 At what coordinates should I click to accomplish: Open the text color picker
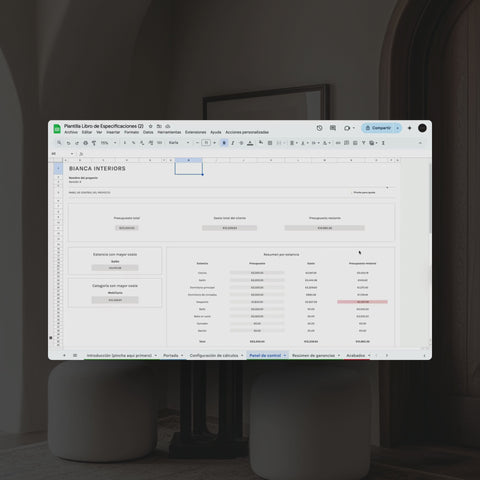point(250,143)
